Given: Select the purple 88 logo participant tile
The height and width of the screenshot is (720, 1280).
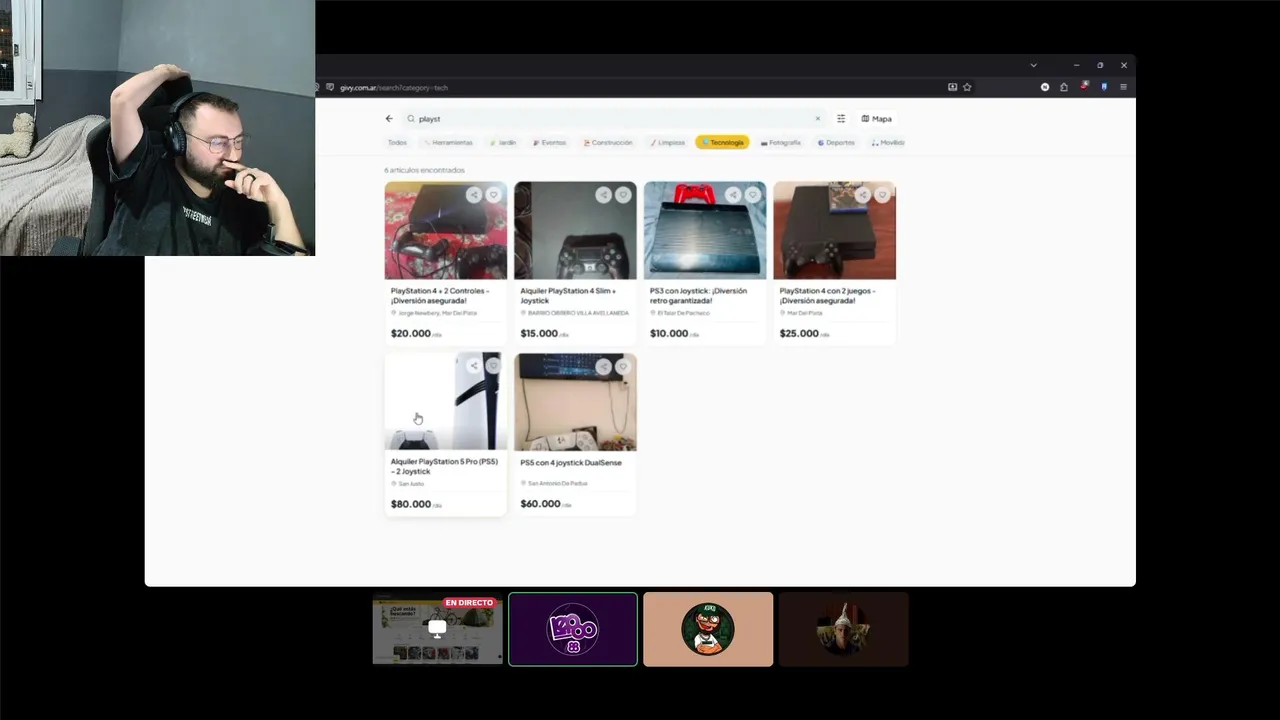Looking at the screenshot, I should coord(573,629).
